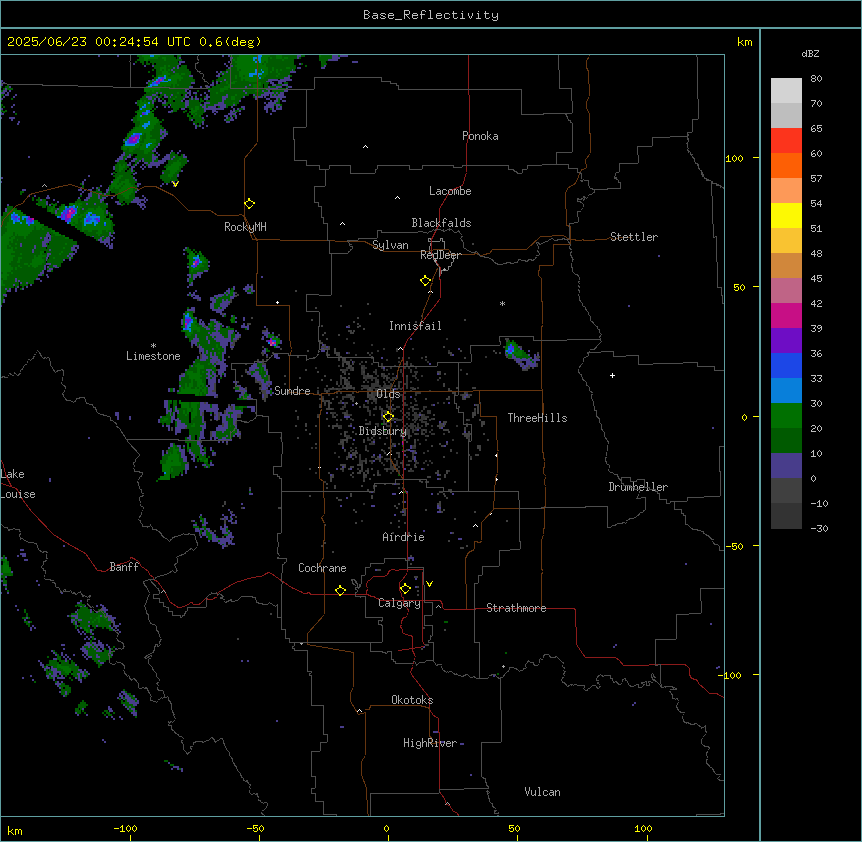862x842 pixels.
Task: Click the yellow diamond marker above Calgary label
Action: (x=405, y=589)
